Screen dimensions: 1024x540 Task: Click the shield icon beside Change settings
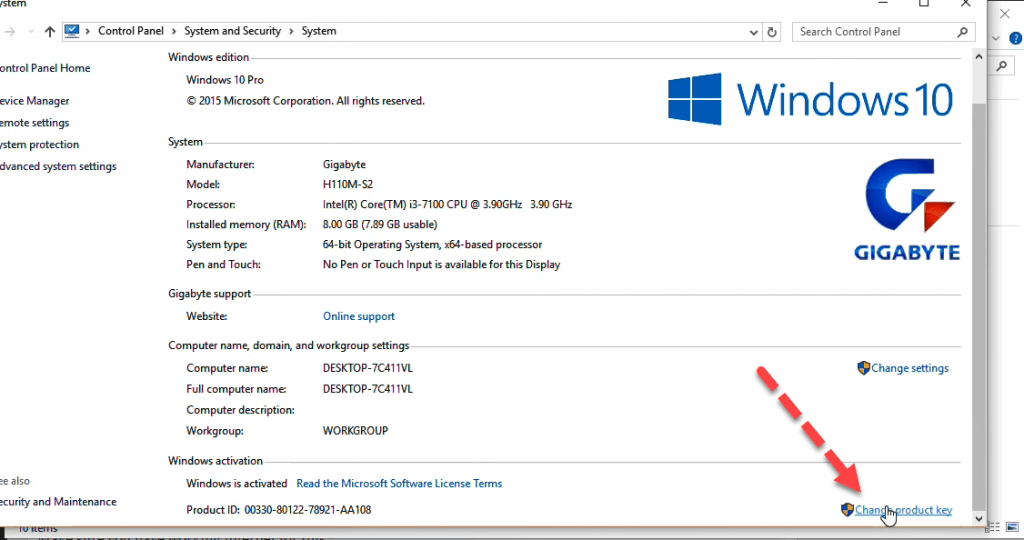tap(863, 368)
